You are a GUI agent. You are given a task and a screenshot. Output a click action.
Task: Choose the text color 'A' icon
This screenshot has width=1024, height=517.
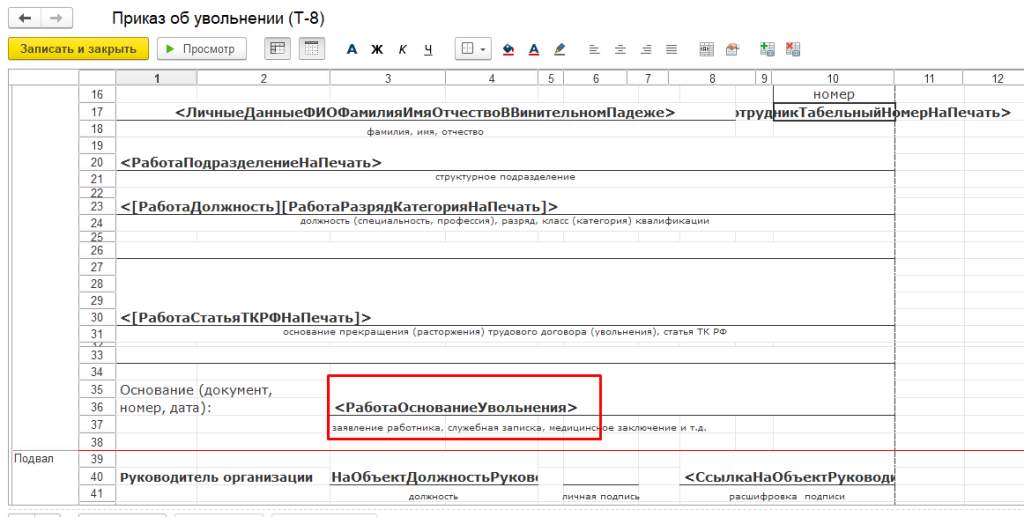tap(534, 49)
